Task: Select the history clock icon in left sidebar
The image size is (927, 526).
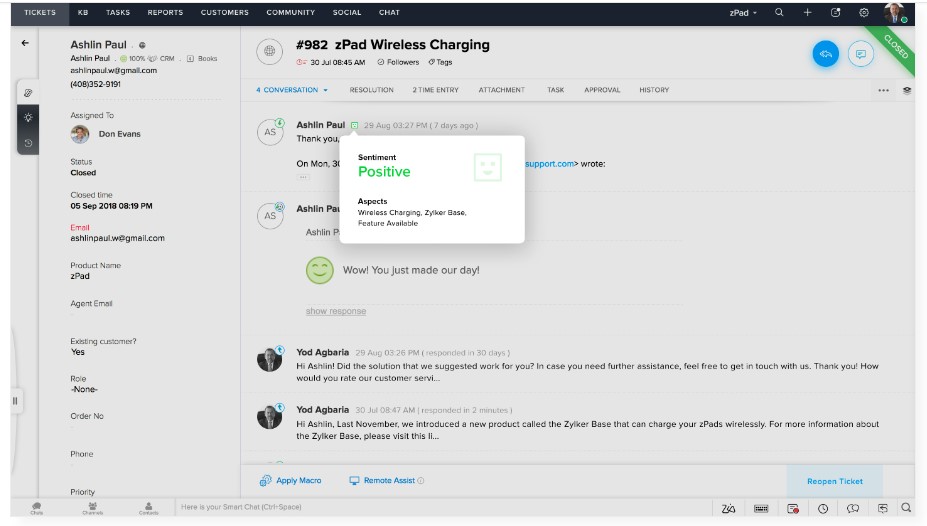Action: point(28,143)
